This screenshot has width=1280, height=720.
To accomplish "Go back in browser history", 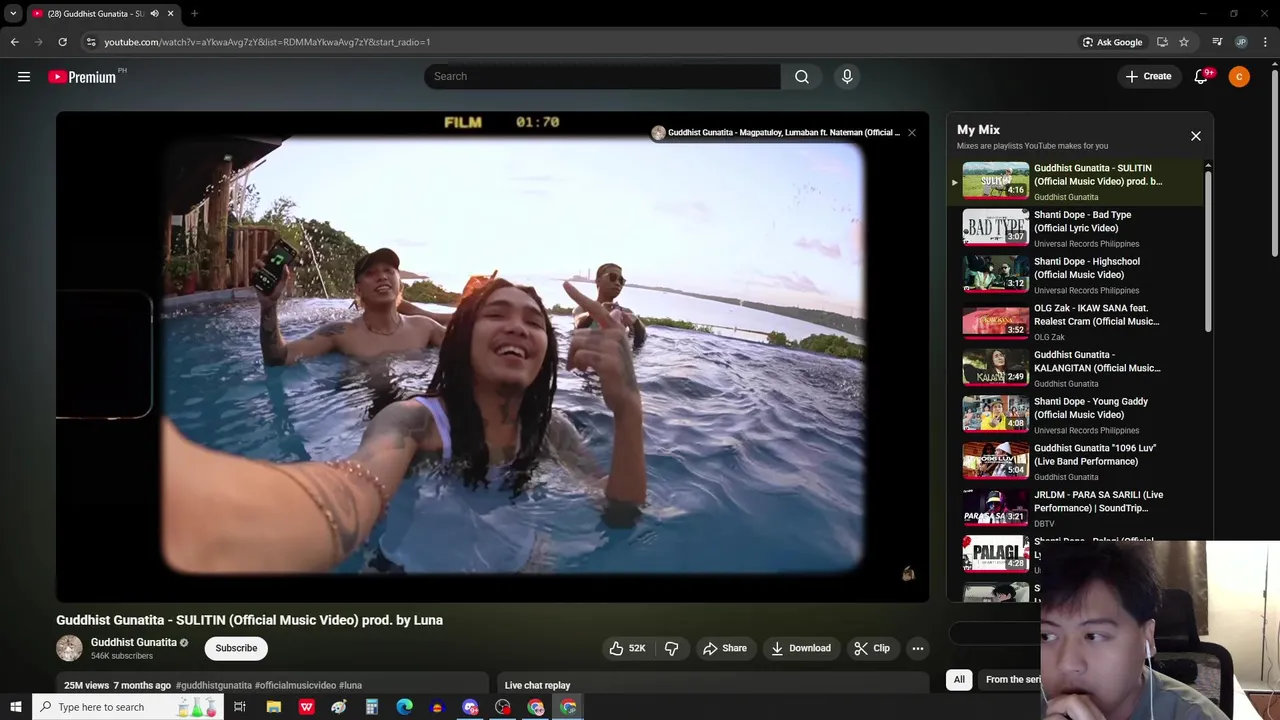I will [x=15, y=42].
